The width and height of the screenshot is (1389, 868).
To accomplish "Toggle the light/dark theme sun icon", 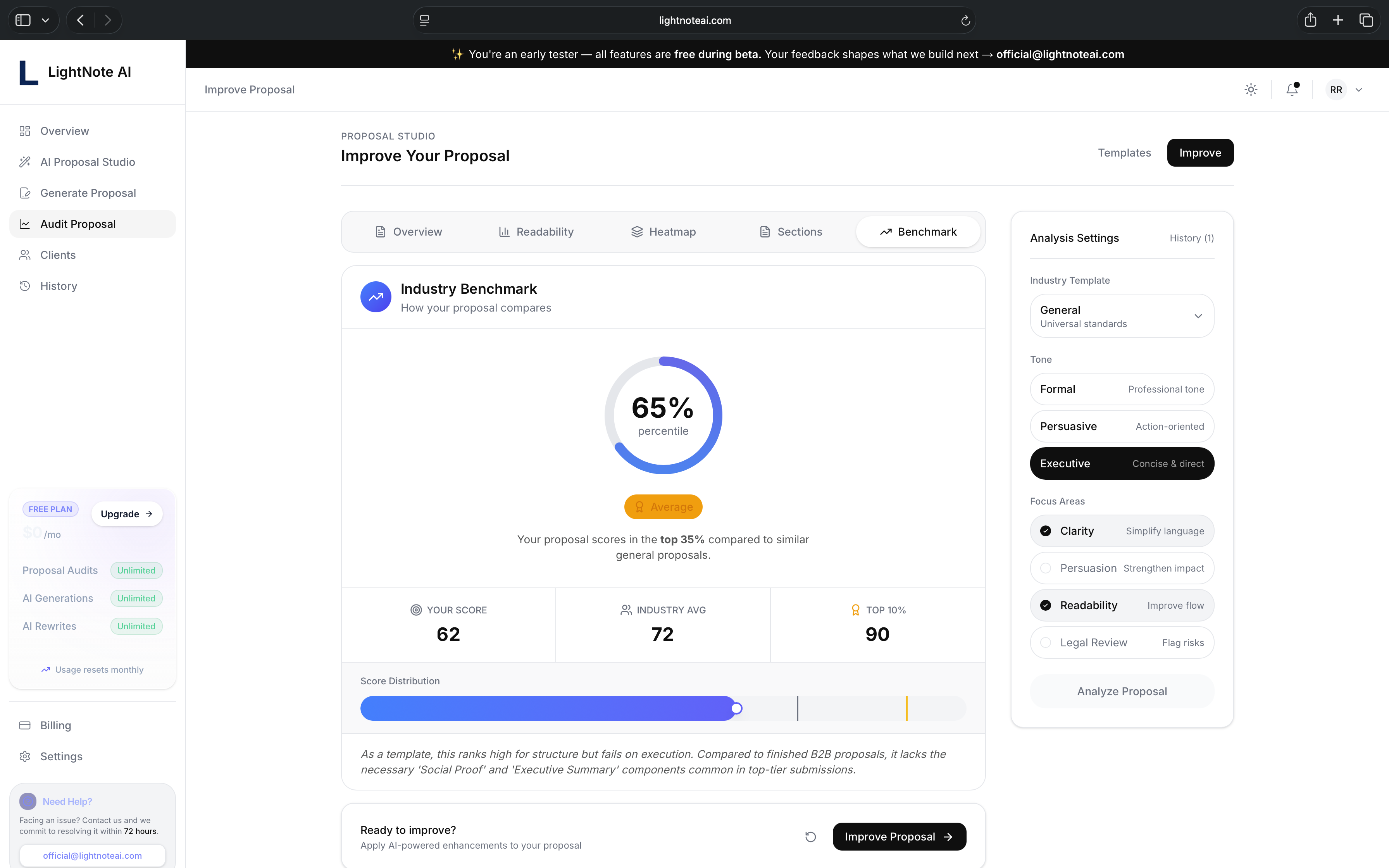I will [1251, 90].
